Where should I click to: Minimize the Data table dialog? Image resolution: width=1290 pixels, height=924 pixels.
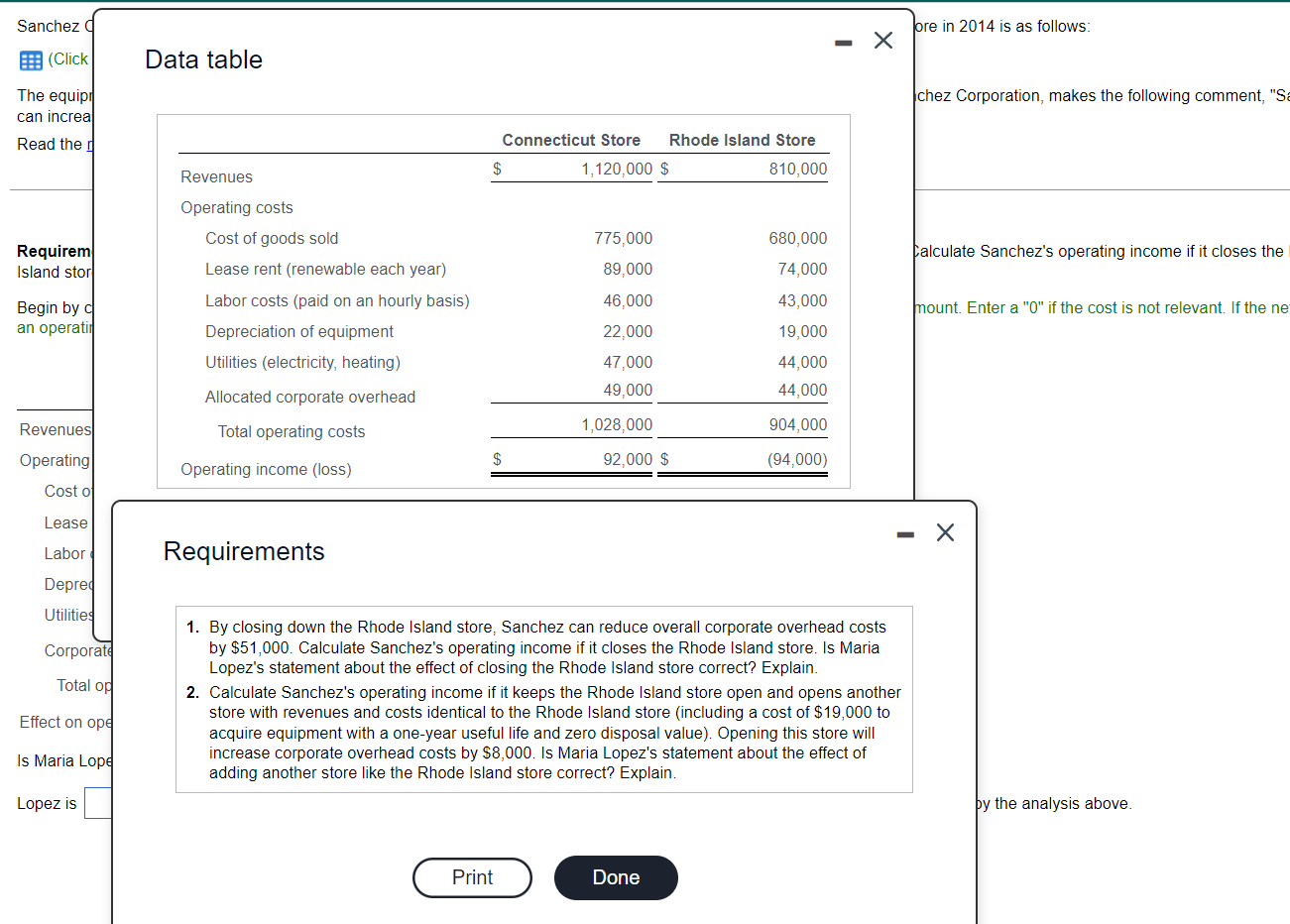843,43
